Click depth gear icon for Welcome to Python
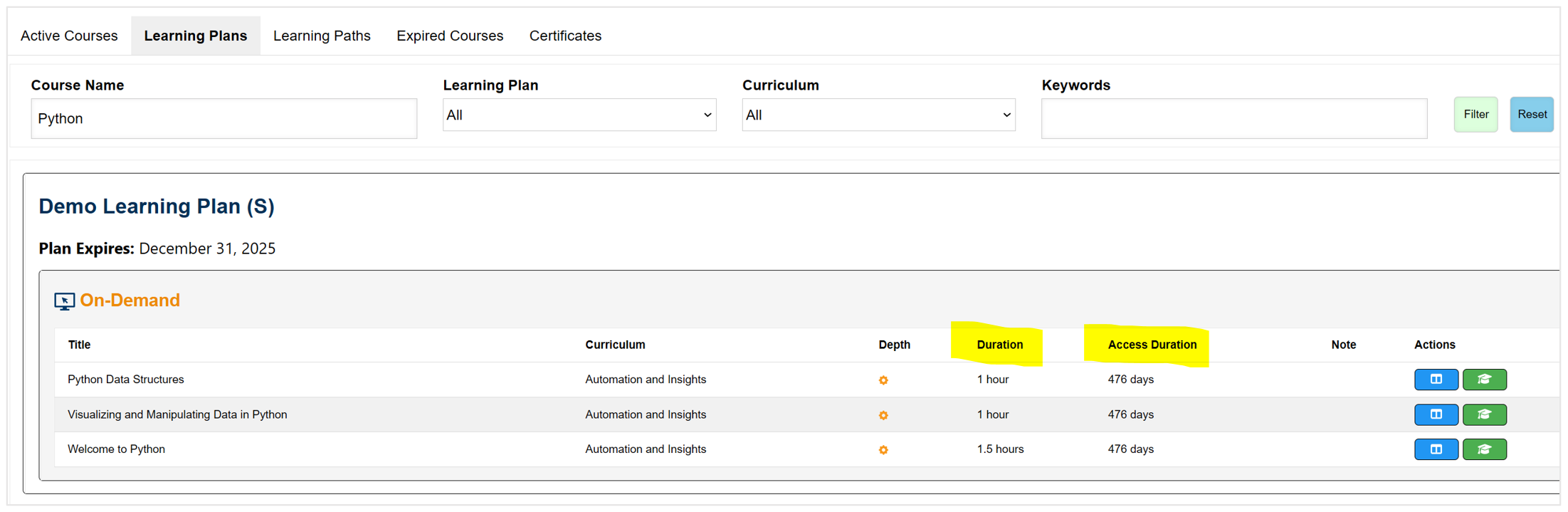Screen dimensions: 1568x512 click(x=883, y=450)
